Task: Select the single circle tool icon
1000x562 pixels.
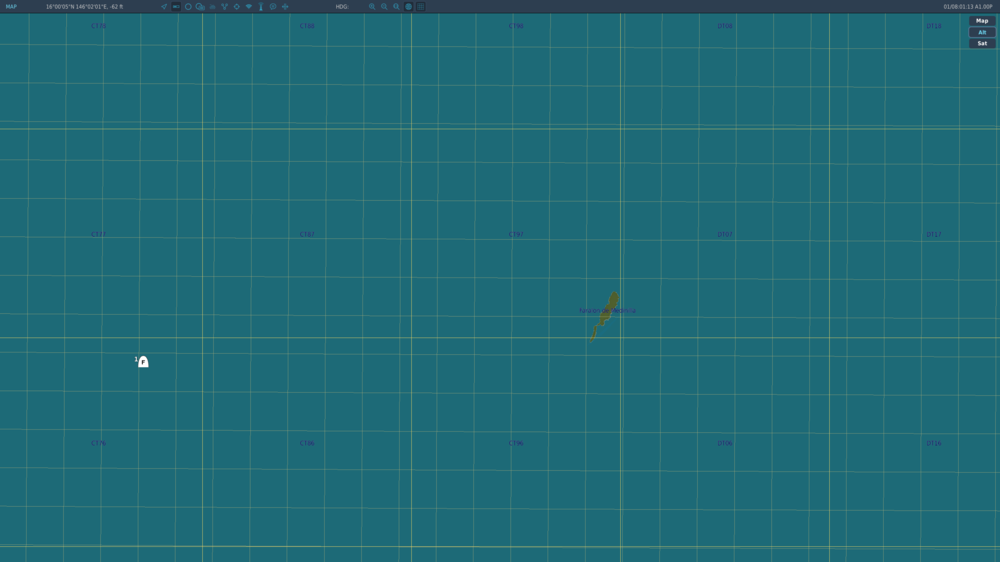Action: coord(188,6)
